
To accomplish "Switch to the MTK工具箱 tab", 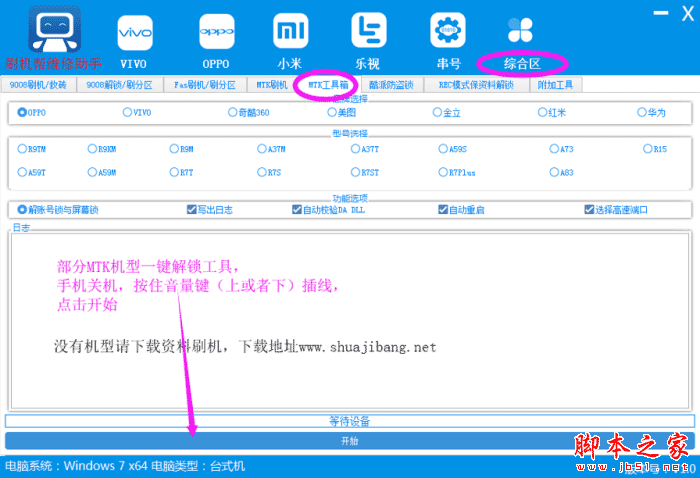I will [328, 85].
